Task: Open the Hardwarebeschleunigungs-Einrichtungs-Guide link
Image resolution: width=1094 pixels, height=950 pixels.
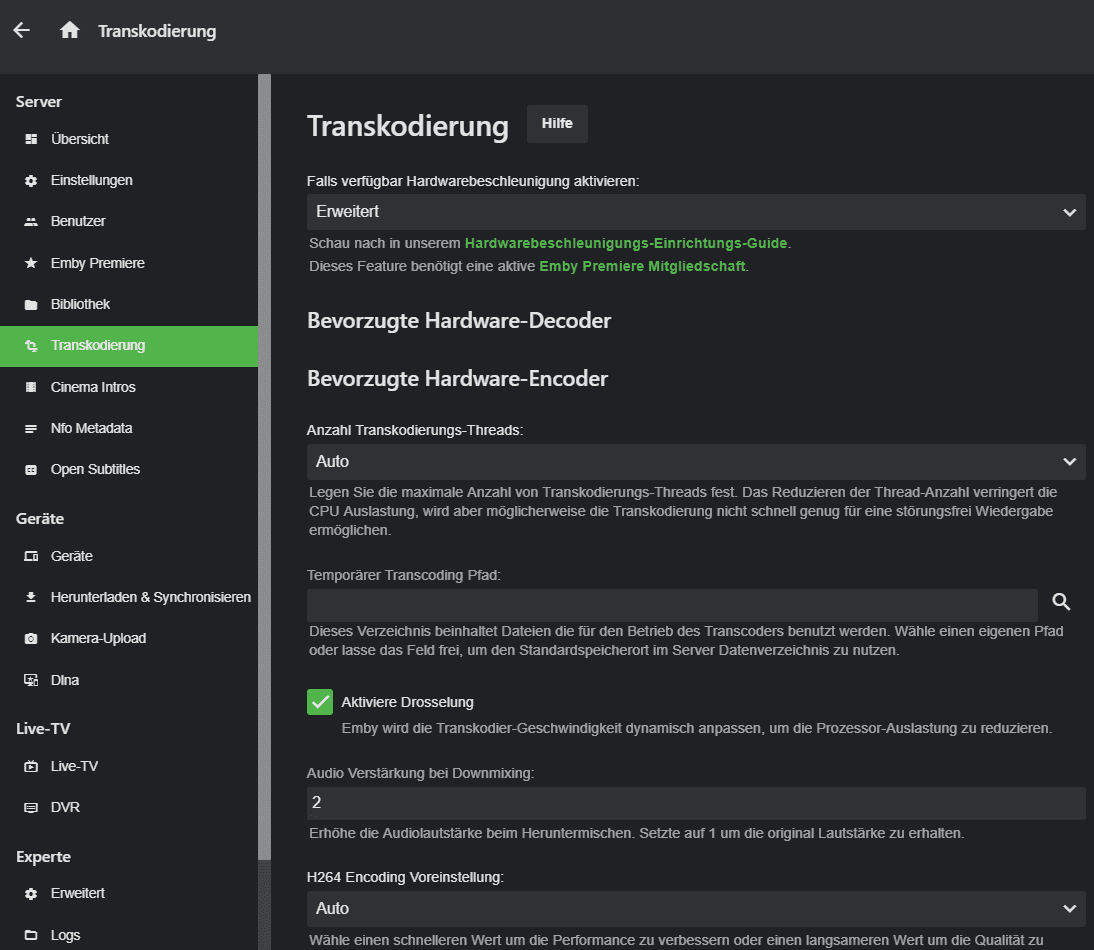Action: 626,243
